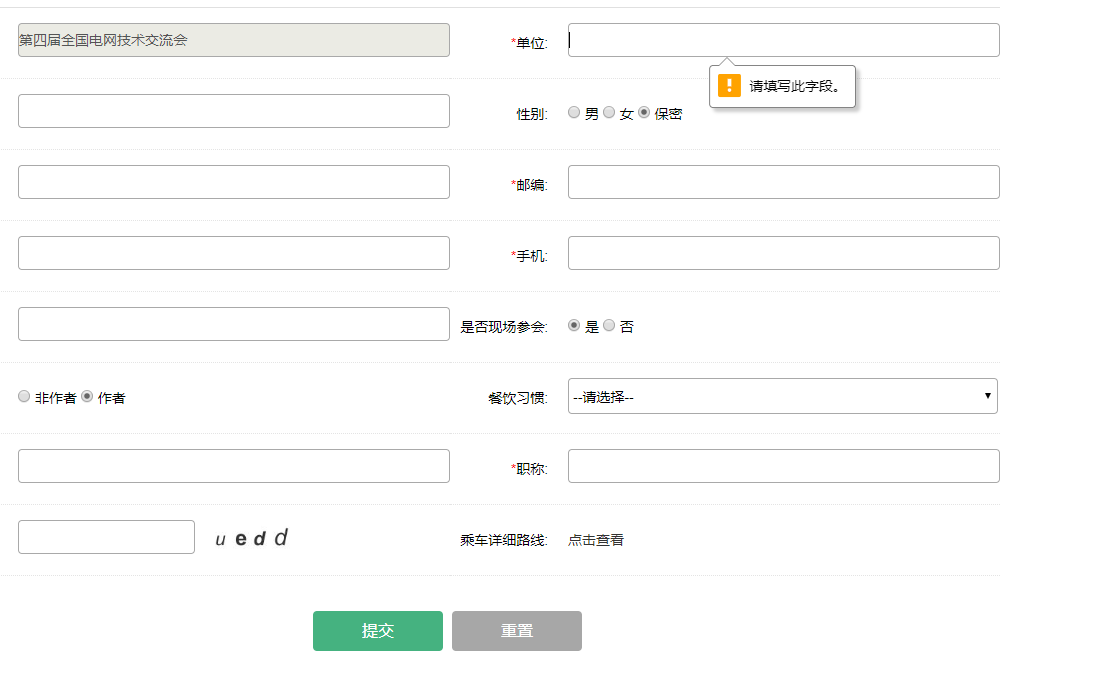Click the 第四届全国电网技术交流会 field
This screenshot has width=1111, height=673.
tap(233, 40)
